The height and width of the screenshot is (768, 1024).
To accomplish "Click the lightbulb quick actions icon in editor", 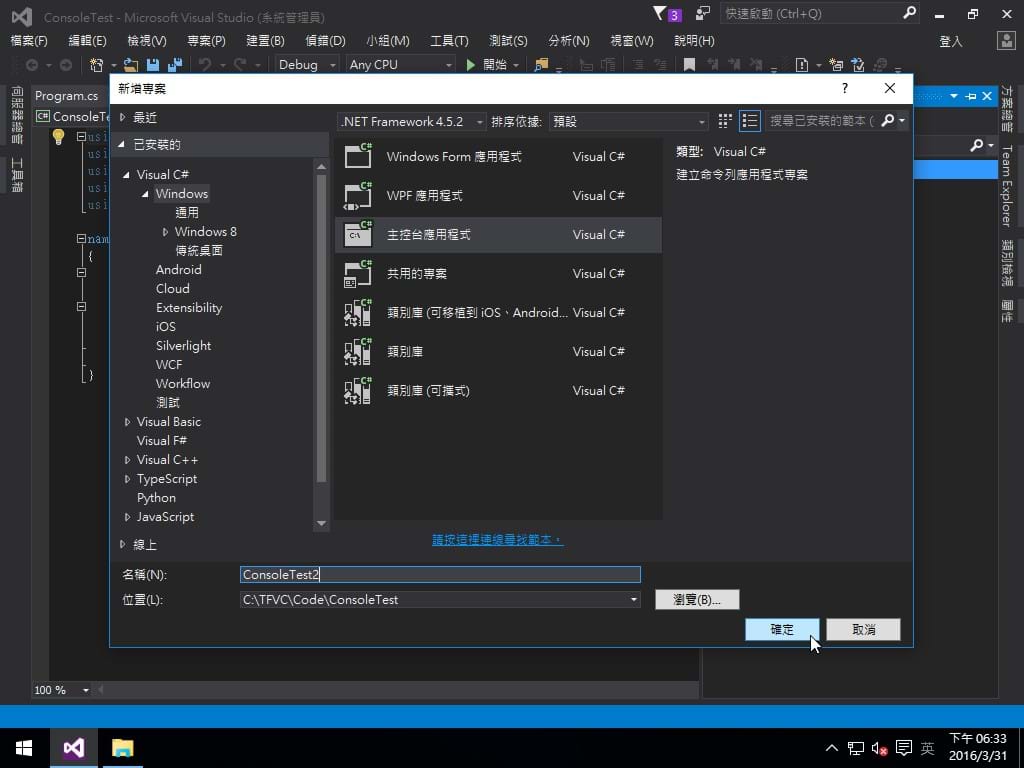I will pyautogui.click(x=58, y=136).
